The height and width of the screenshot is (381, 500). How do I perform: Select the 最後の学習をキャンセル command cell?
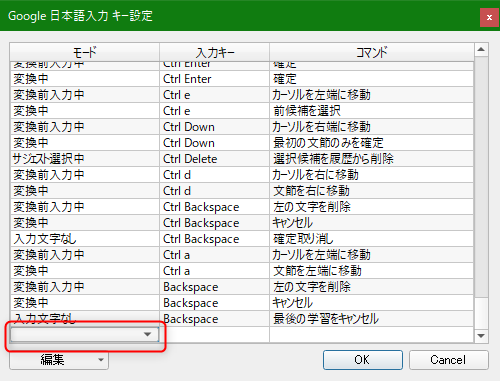pos(371,319)
